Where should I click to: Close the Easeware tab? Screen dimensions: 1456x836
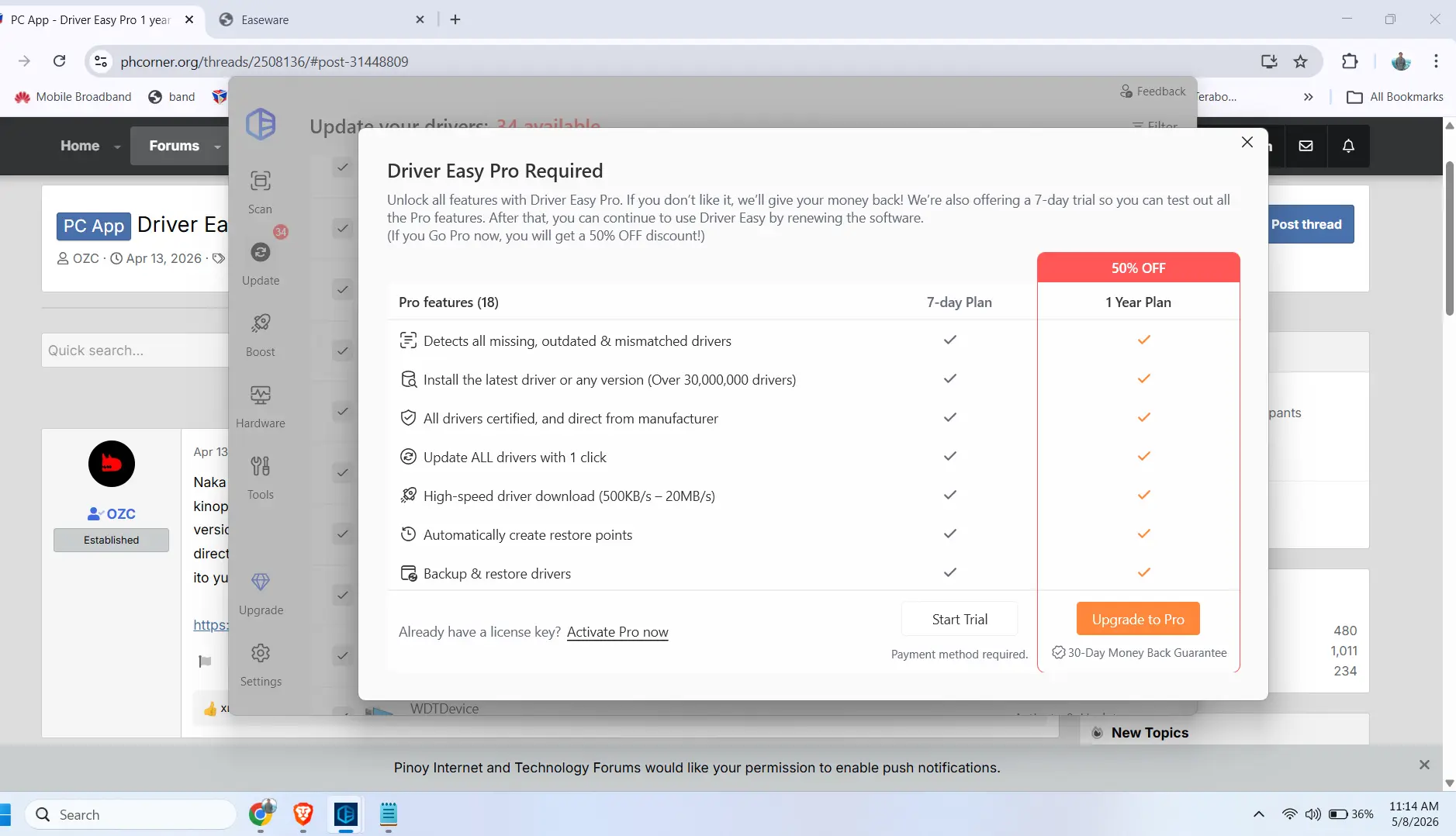point(420,19)
